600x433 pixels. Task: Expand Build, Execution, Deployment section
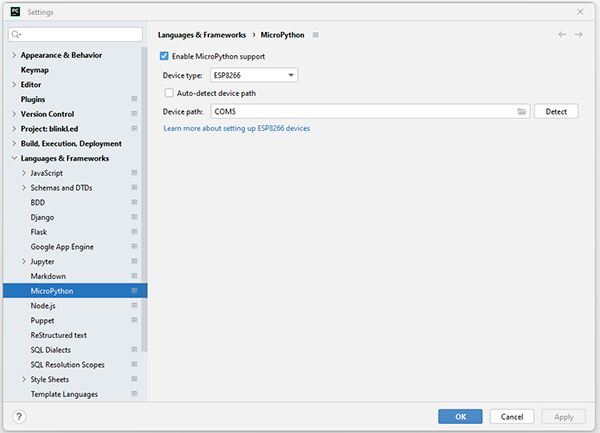[14, 143]
